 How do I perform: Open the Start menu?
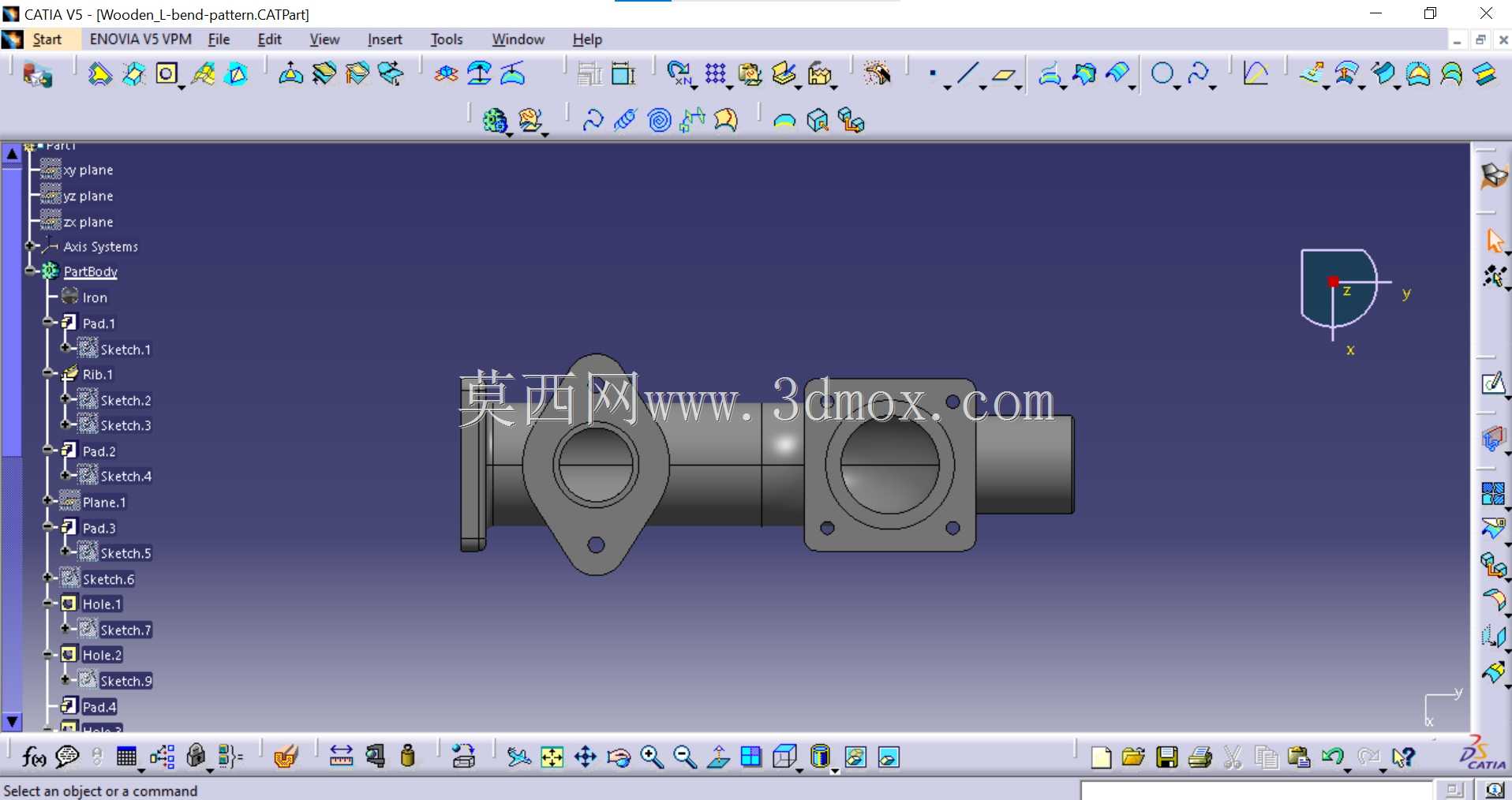coord(47,39)
